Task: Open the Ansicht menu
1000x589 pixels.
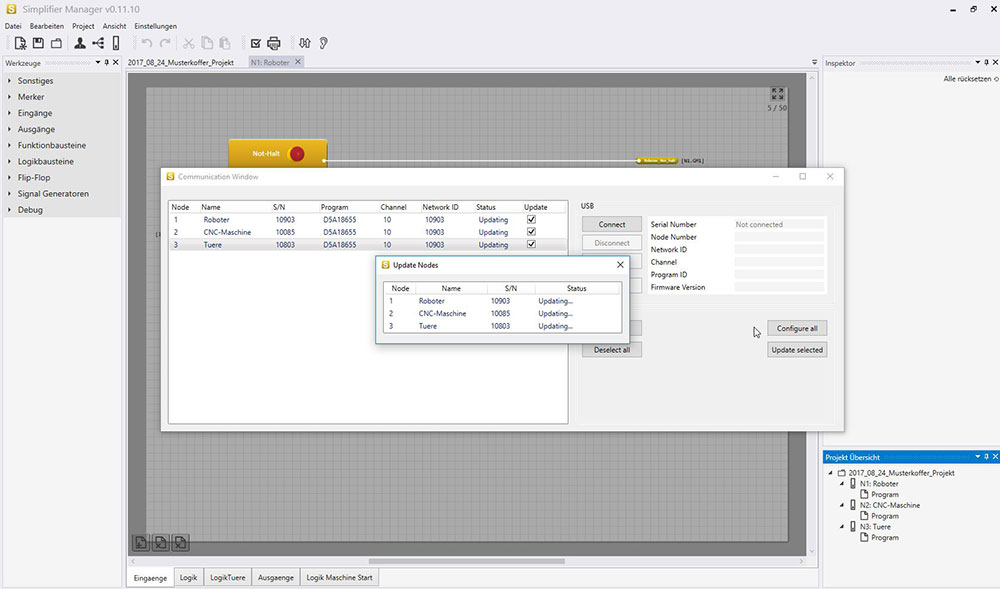Action: click(114, 26)
